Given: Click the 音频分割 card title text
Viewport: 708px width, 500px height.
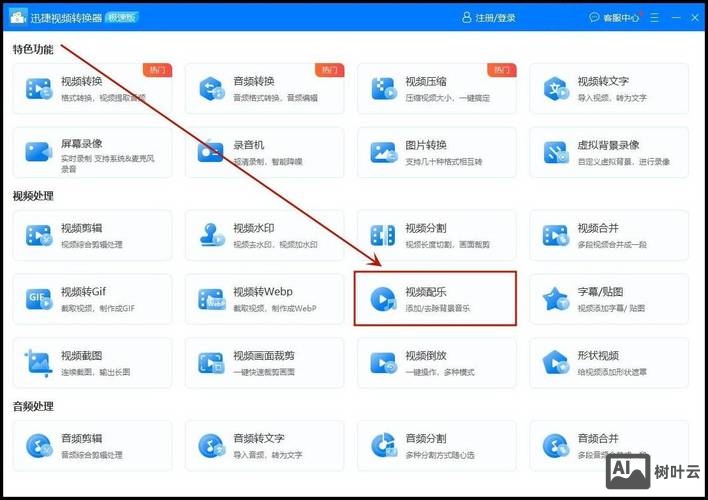Looking at the screenshot, I should (x=426, y=438).
